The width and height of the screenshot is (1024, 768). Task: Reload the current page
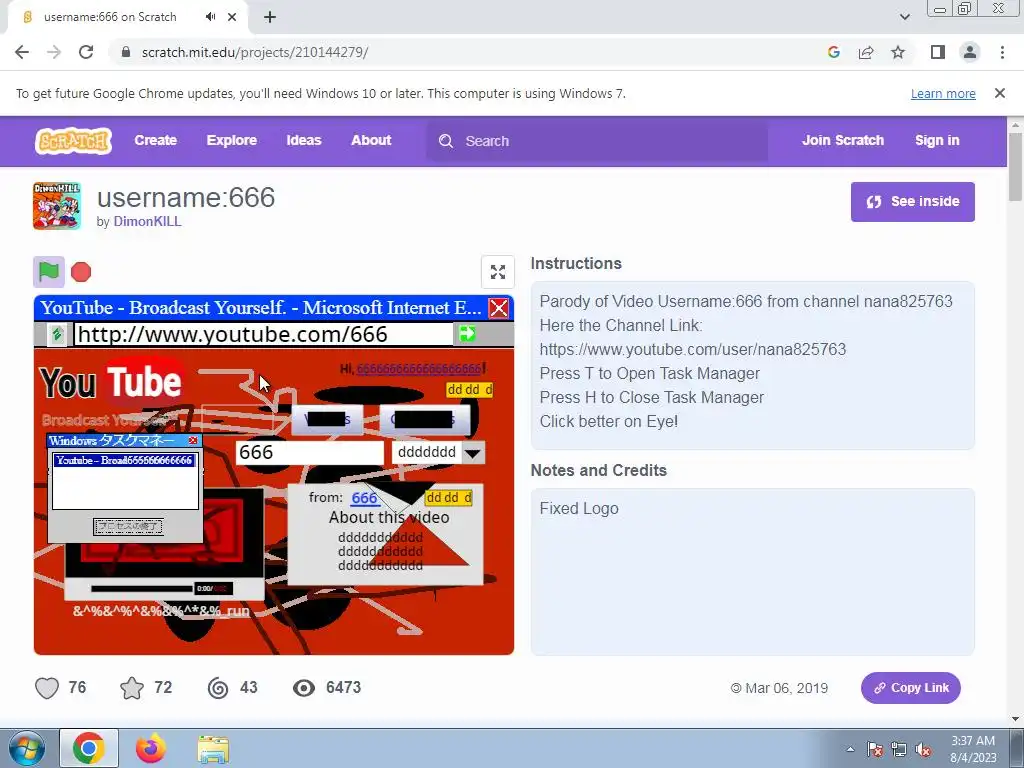[x=86, y=52]
